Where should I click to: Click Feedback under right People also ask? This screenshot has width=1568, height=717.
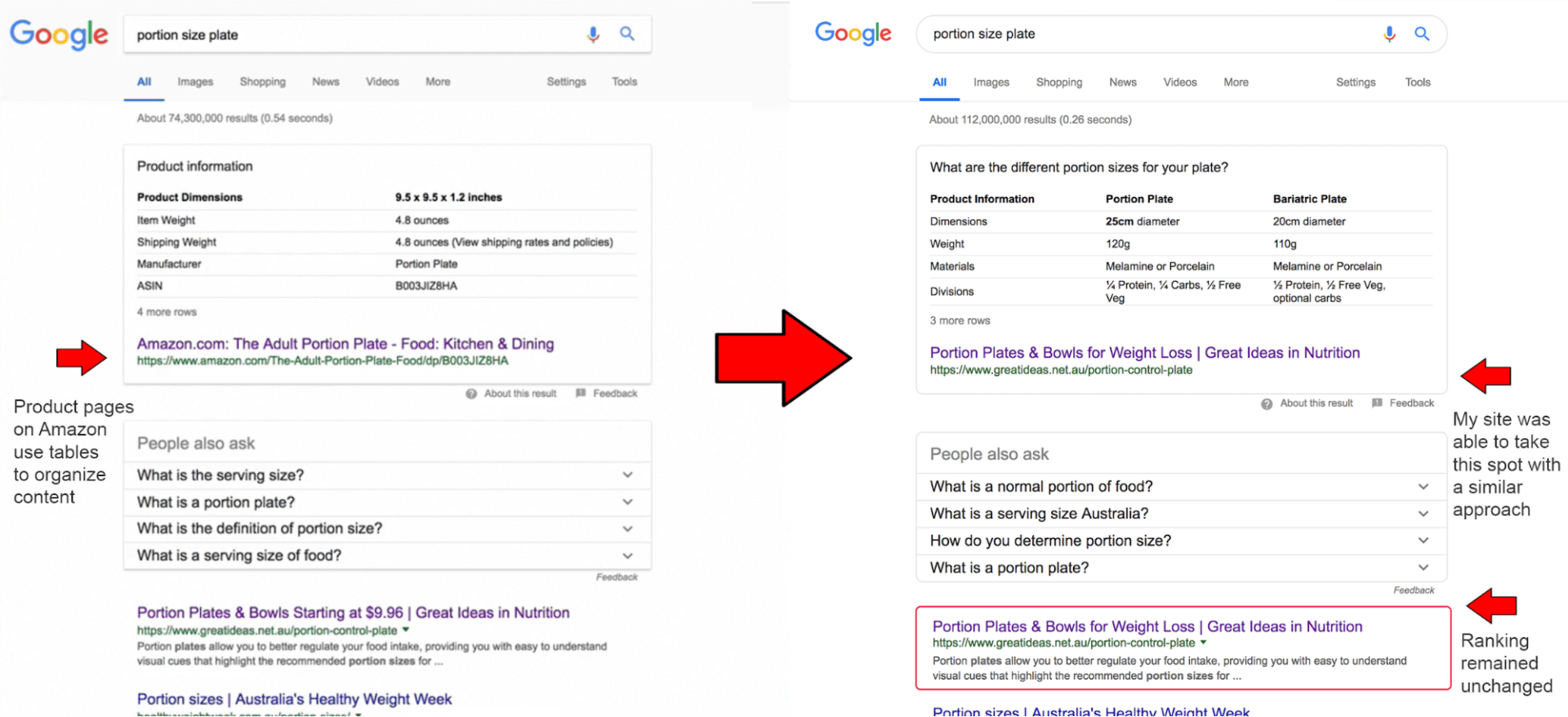[x=1414, y=590]
